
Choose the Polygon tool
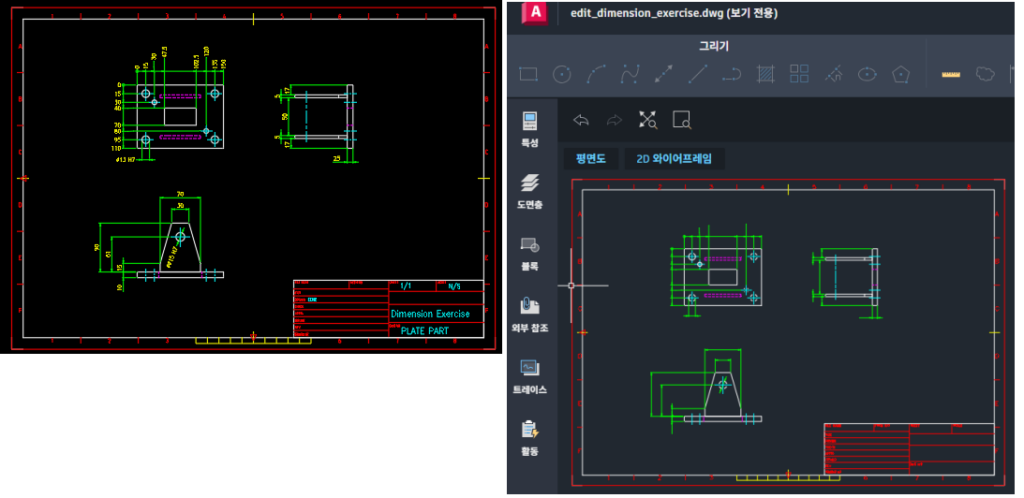tap(902, 74)
